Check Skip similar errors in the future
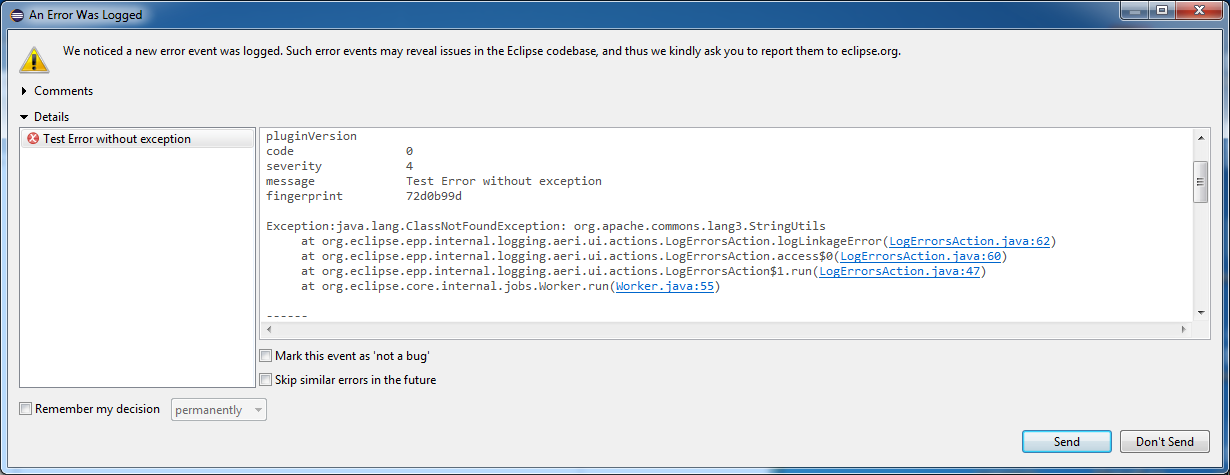Viewport: 1230px width, 475px height. coord(266,380)
